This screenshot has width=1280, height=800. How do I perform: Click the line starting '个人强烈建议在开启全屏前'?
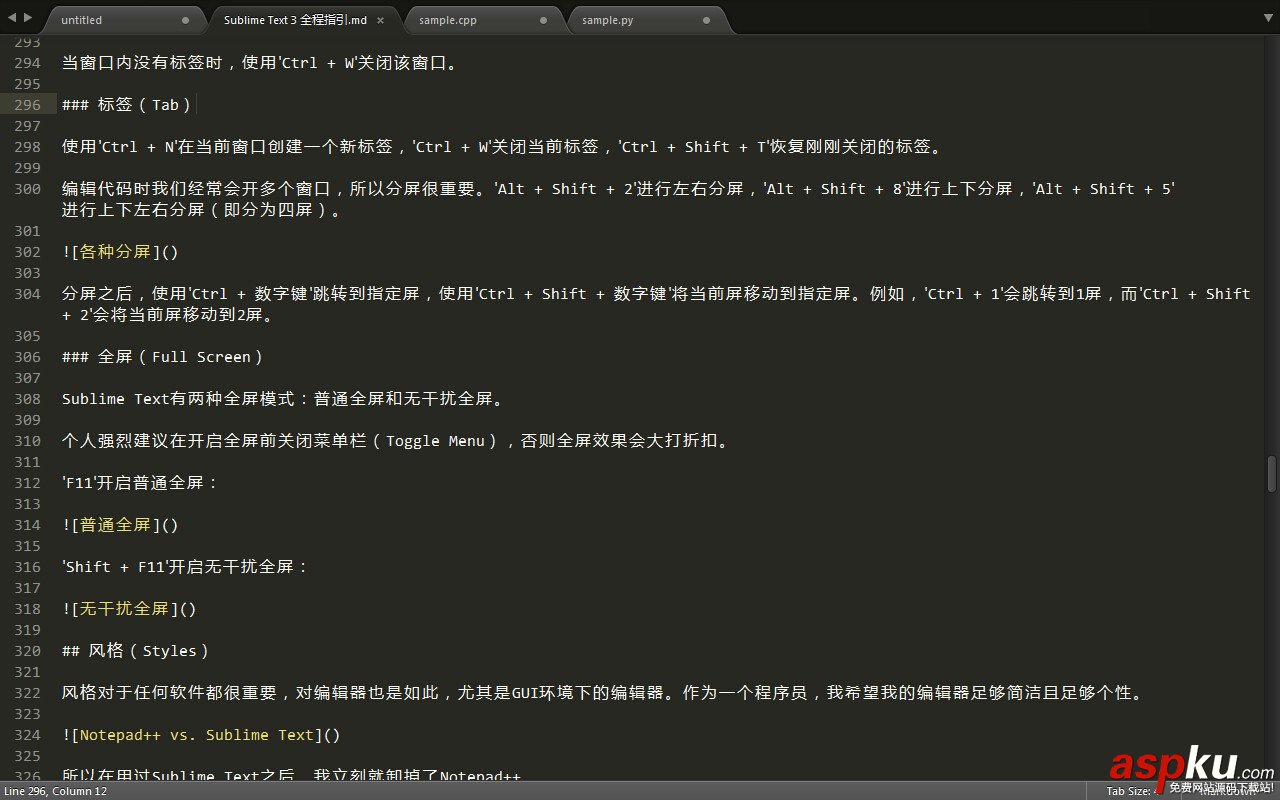395,441
